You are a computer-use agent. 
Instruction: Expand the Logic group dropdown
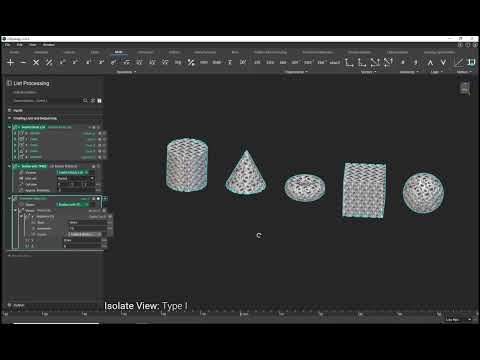pos(436,72)
